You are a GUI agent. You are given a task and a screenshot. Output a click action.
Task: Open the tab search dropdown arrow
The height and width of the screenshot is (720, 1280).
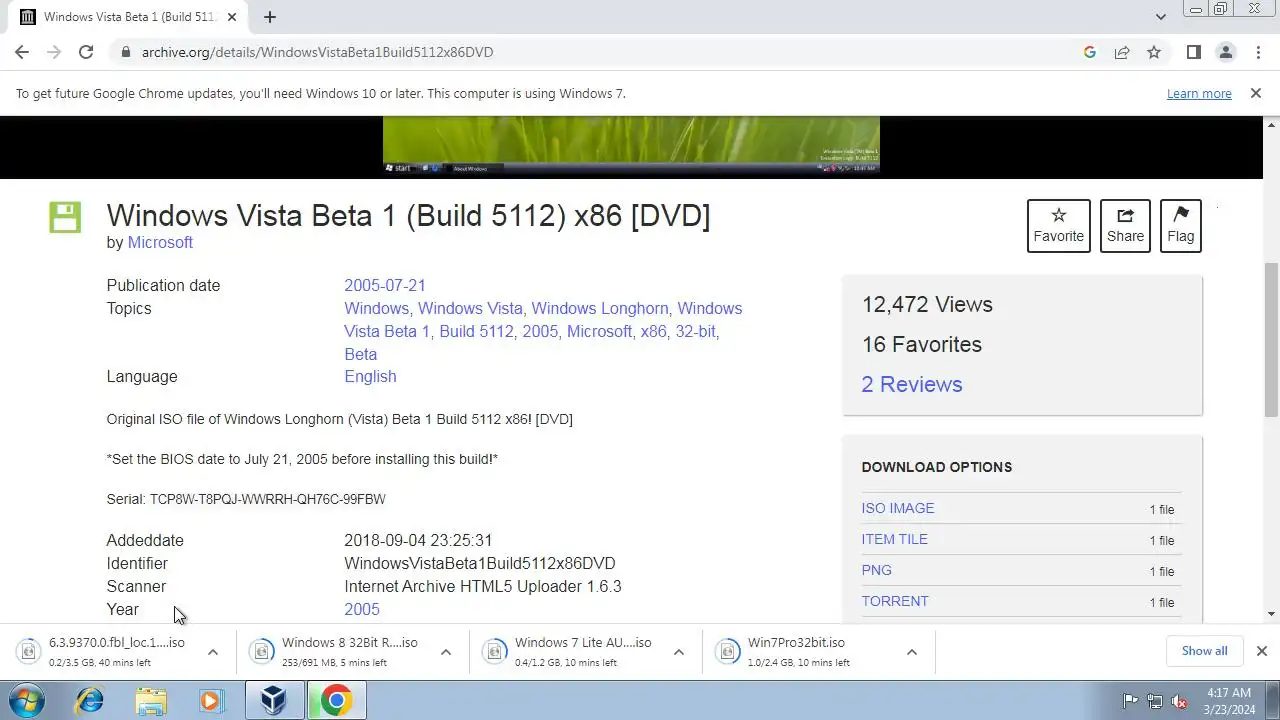(x=1160, y=17)
